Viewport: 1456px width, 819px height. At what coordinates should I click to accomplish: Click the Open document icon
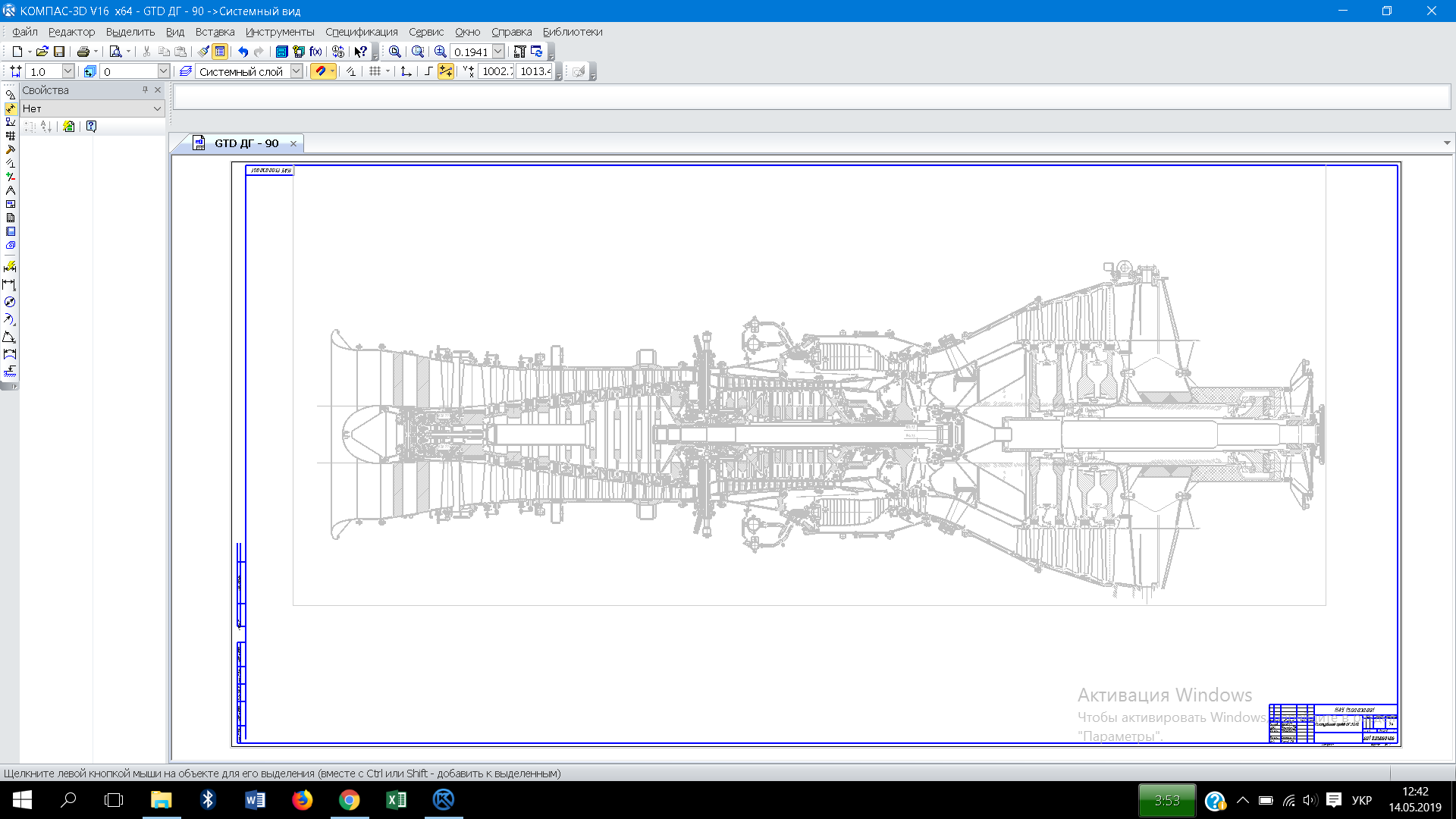pyautogui.click(x=42, y=52)
